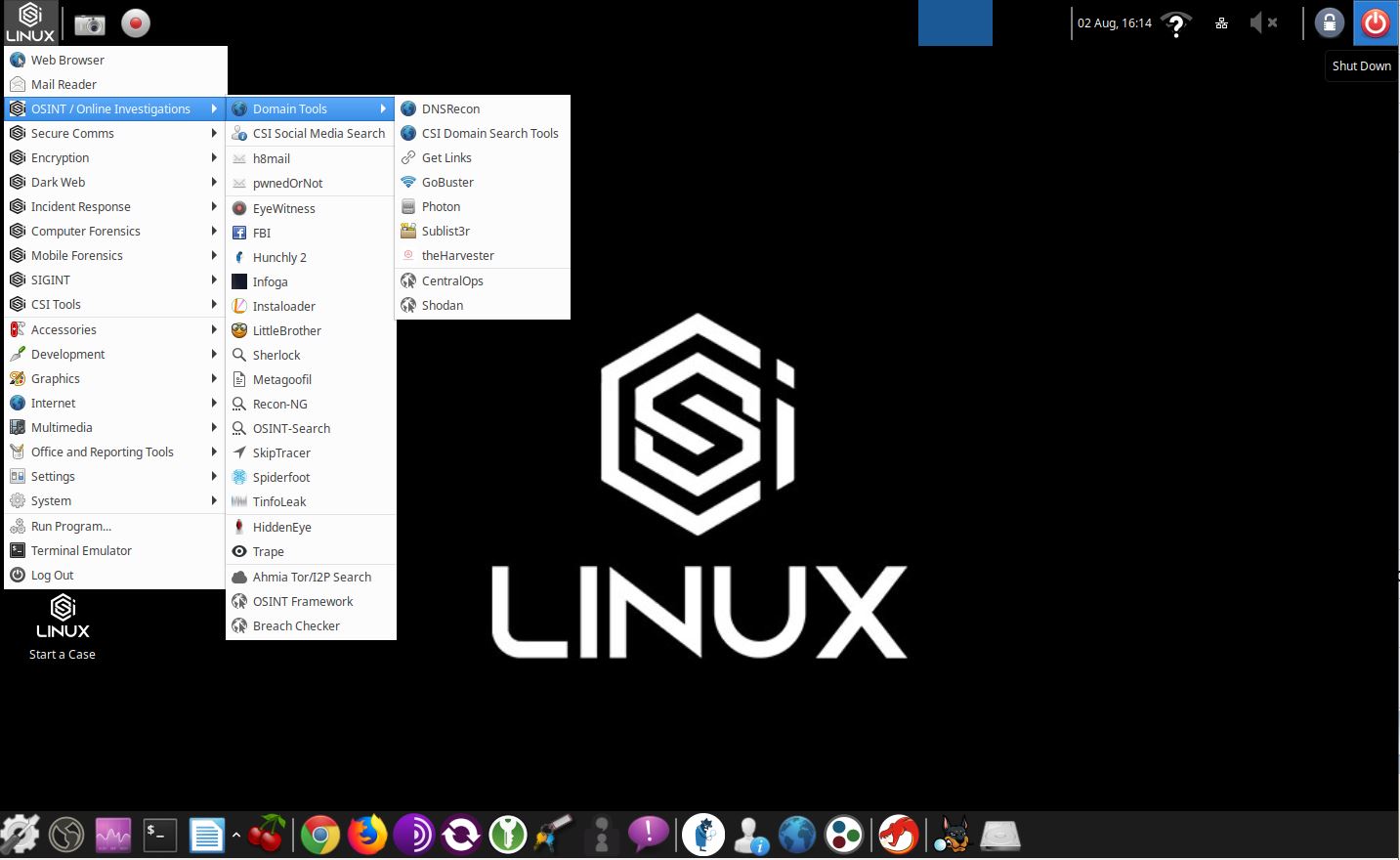The image size is (1400, 860).
Task: Open Mail Reader from the menu
Action: pyautogui.click(x=115, y=84)
